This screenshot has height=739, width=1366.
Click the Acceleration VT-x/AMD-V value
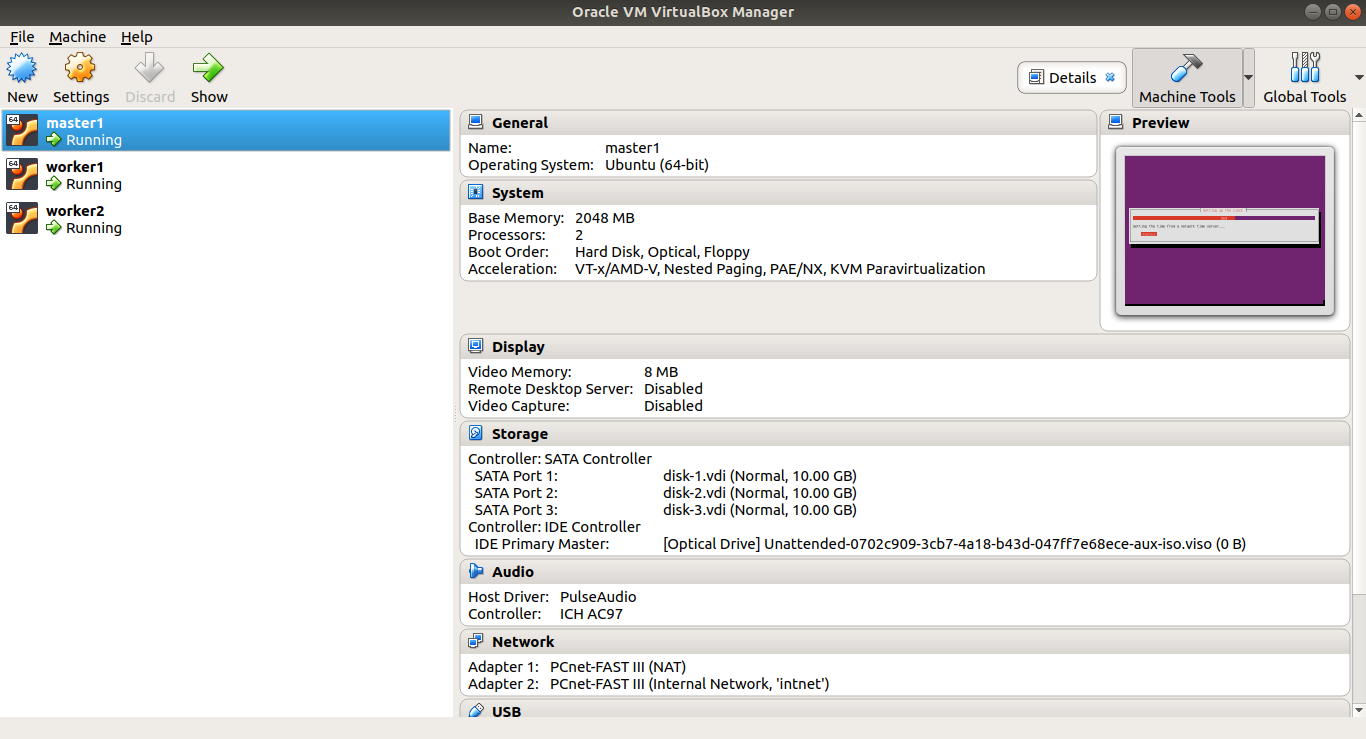pyautogui.click(x=780, y=269)
